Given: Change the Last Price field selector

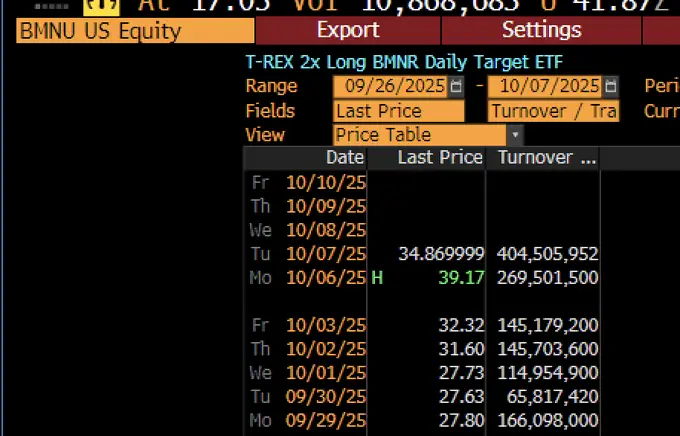Looking at the screenshot, I should pos(399,111).
